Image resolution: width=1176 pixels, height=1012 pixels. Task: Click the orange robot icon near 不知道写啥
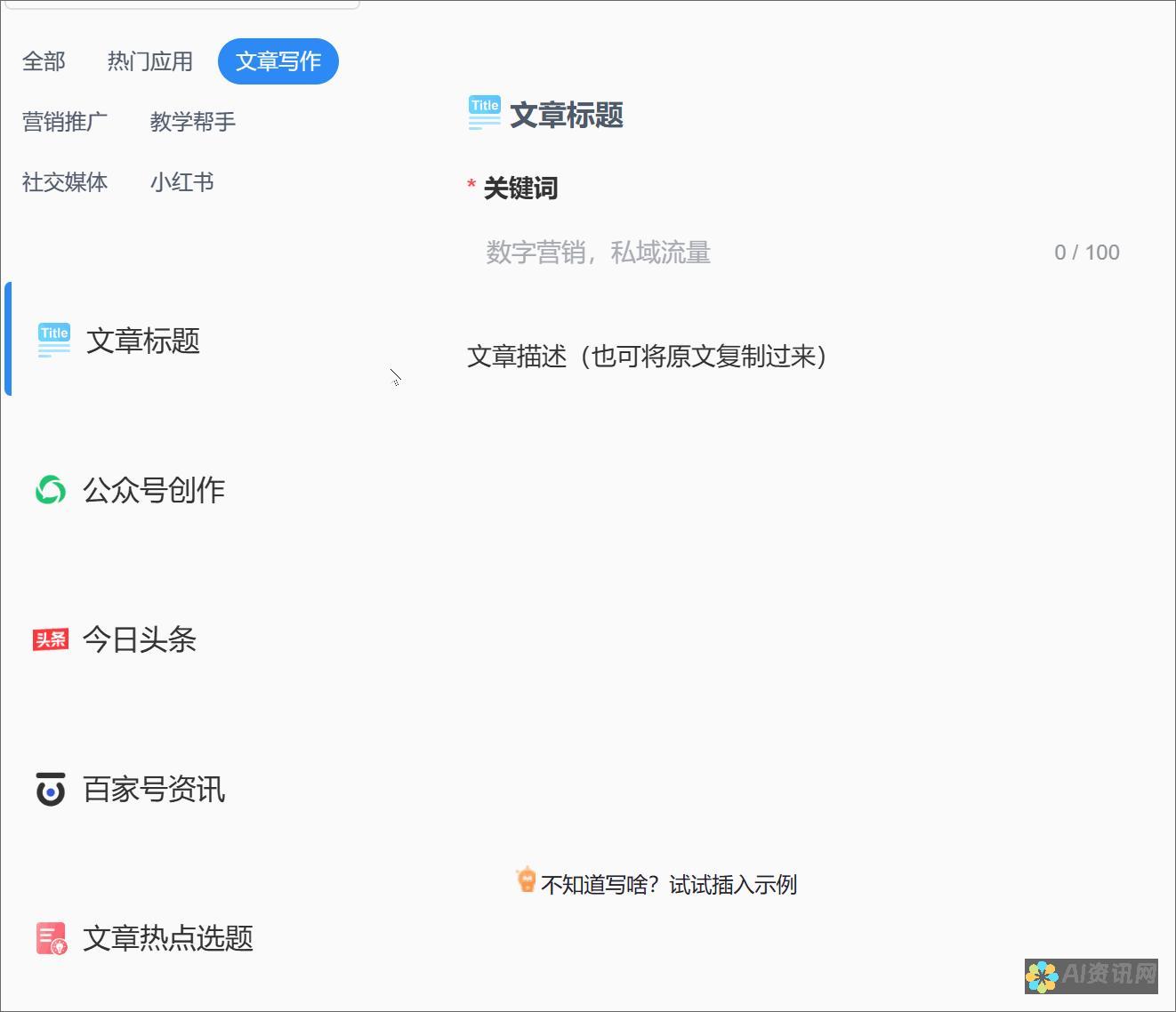tap(527, 879)
